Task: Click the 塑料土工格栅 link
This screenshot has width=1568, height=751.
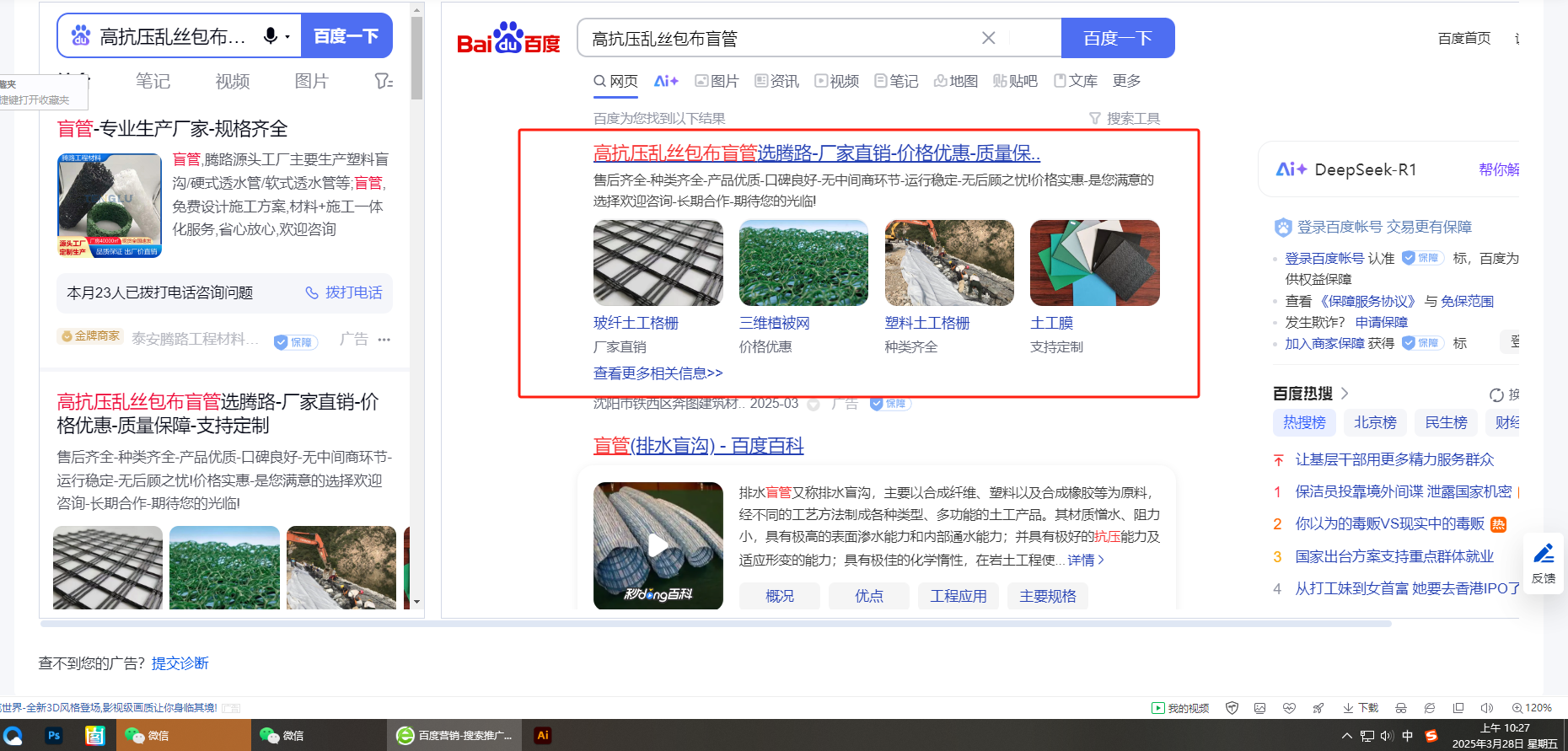Action: (927, 323)
